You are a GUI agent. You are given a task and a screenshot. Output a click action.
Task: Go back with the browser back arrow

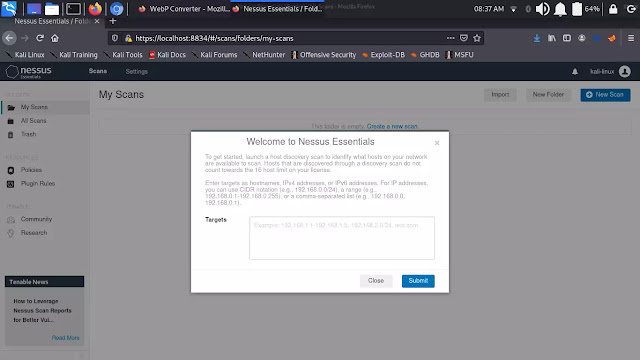point(9,38)
